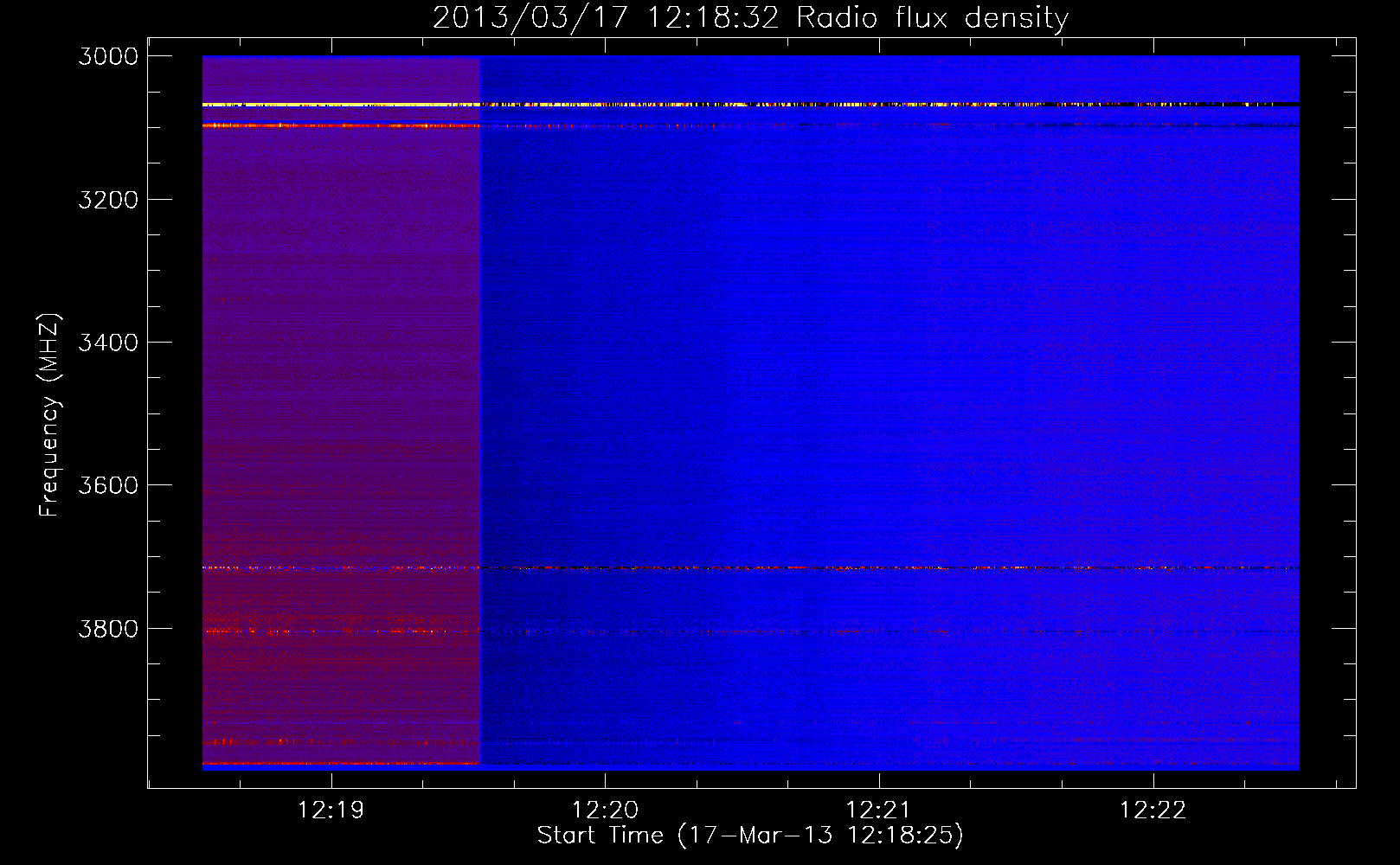Click the 12:19 time axis label

tap(331, 811)
